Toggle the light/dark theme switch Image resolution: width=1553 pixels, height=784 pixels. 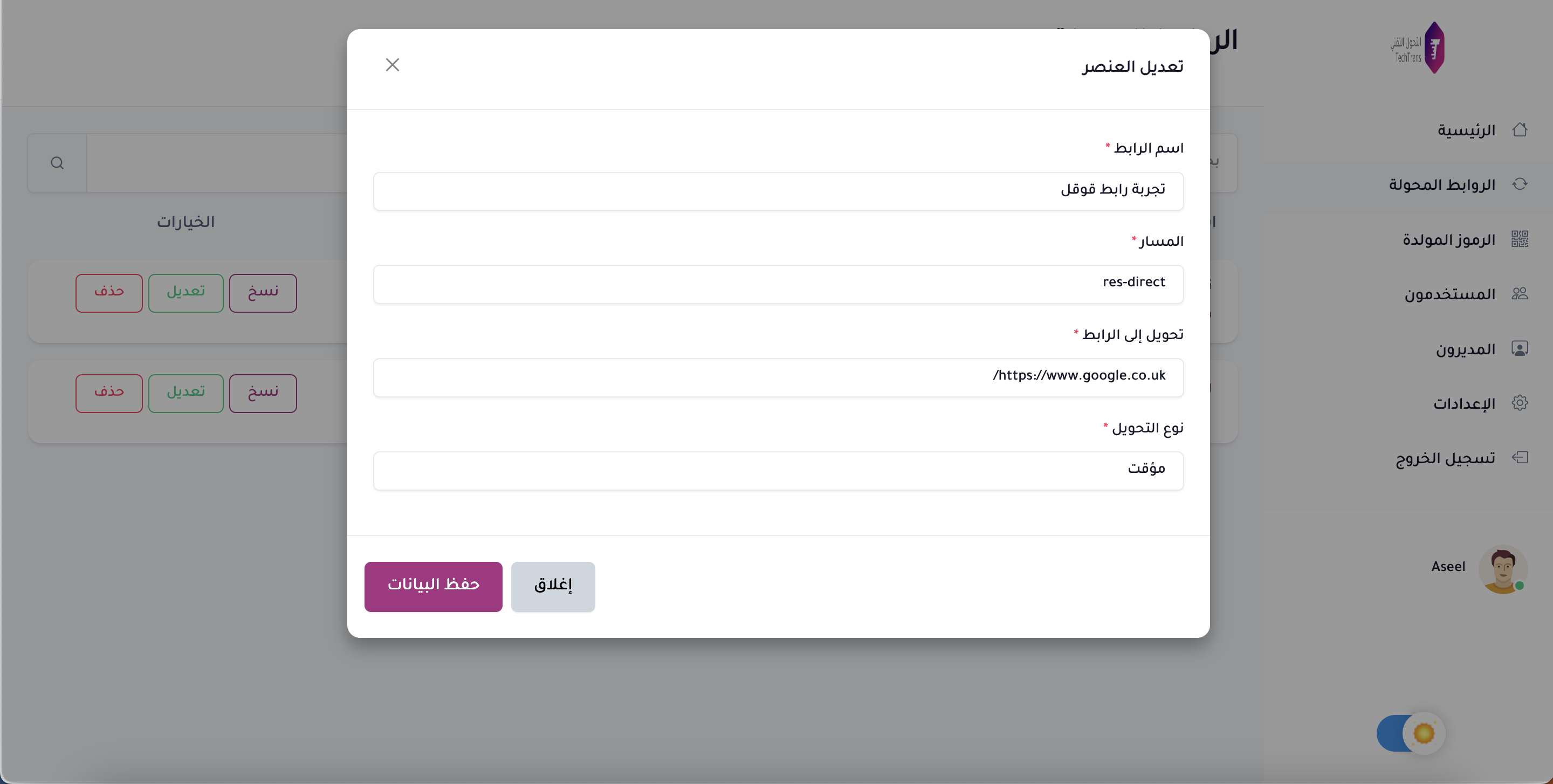point(1410,733)
